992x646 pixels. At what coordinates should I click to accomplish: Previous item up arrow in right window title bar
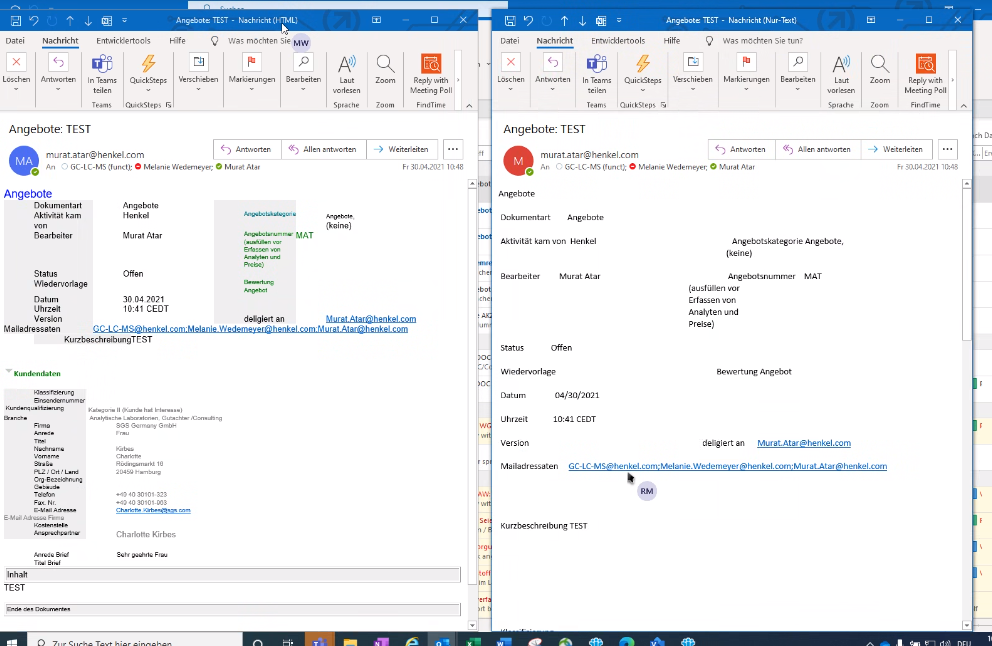pyautogui.click(x=564, y=20)
